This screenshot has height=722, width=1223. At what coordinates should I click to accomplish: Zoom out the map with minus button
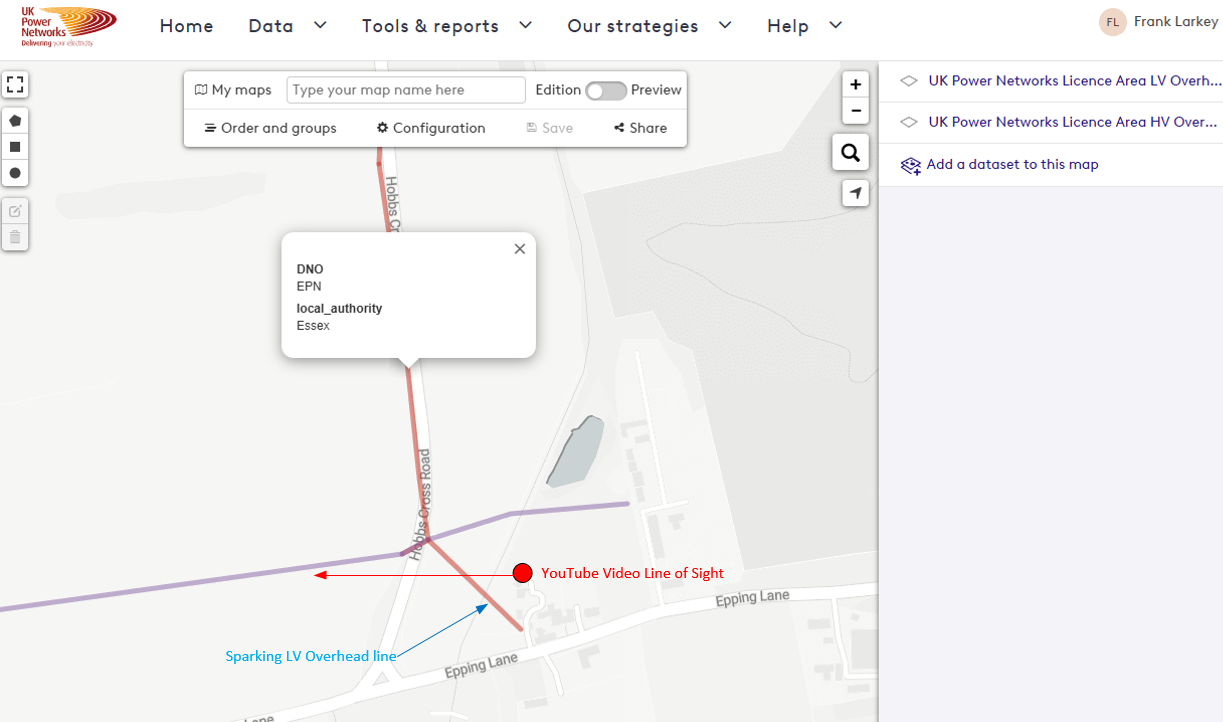point(855,110)
